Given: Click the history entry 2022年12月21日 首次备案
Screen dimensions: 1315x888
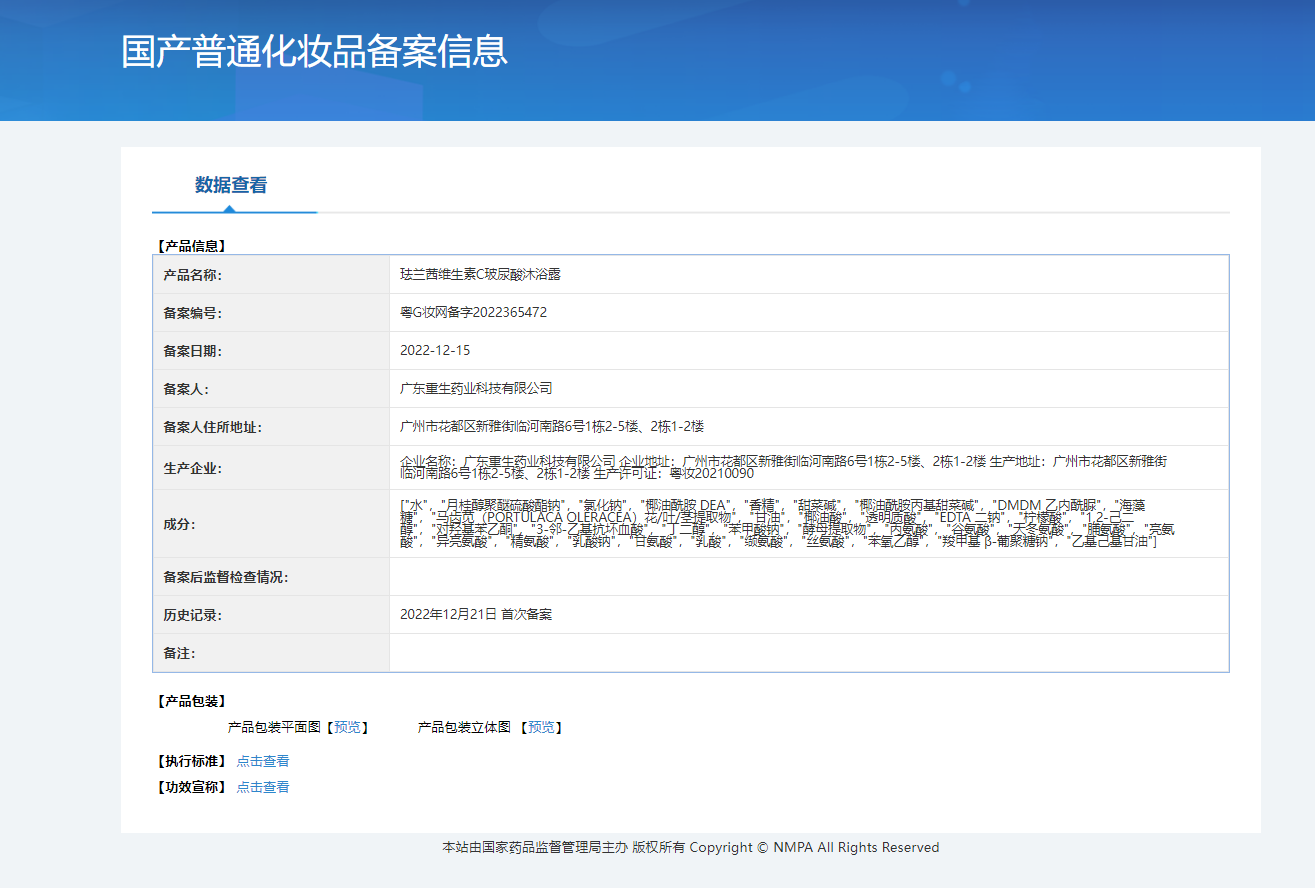Looking at the screenshot, I should click(x=476, y=614).
